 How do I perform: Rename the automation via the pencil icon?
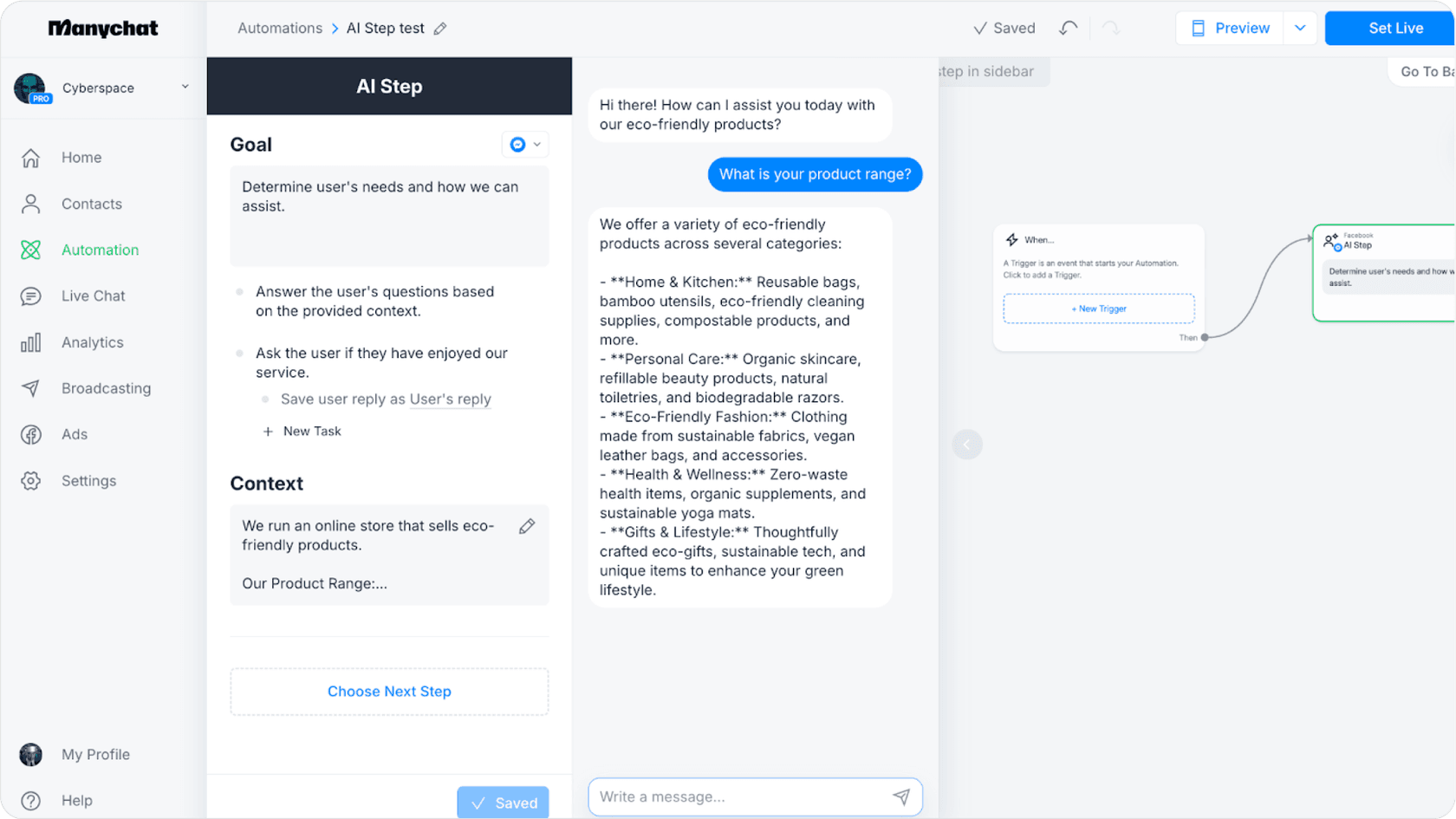coord(441,28)
